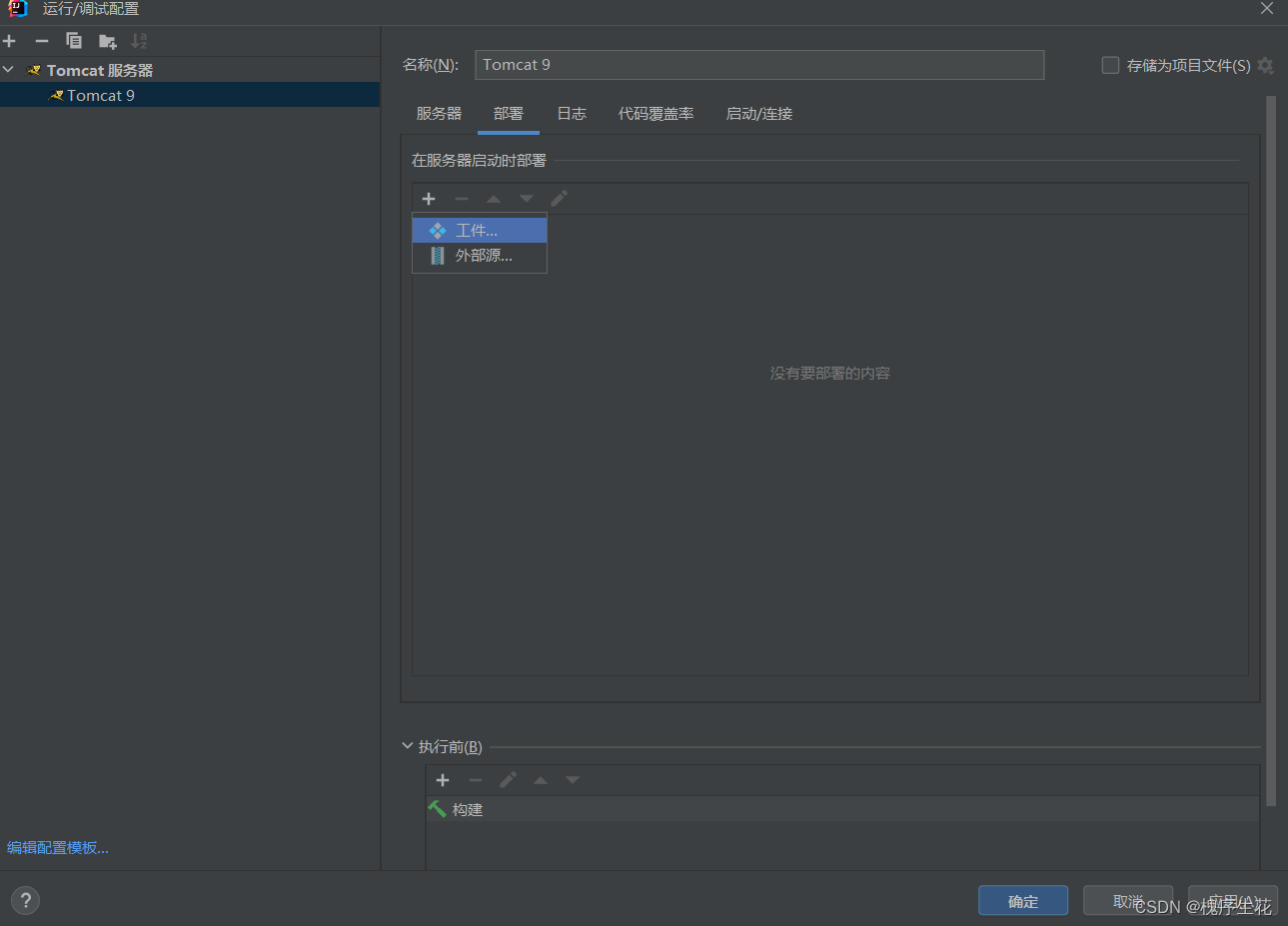Click the 取消 cancel button

(x=1128, y=901)
